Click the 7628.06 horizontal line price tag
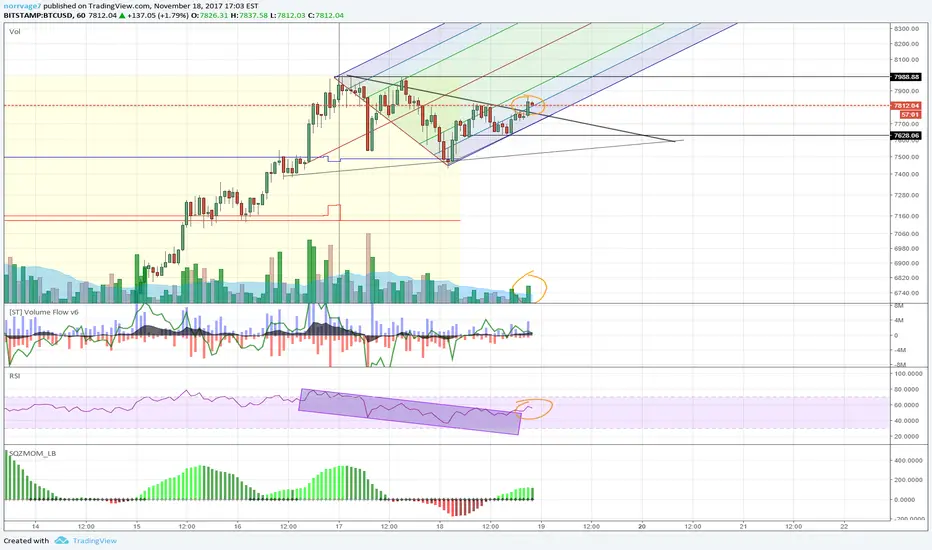Viewport: 932px width, 550px height. (x=906, y=136)
